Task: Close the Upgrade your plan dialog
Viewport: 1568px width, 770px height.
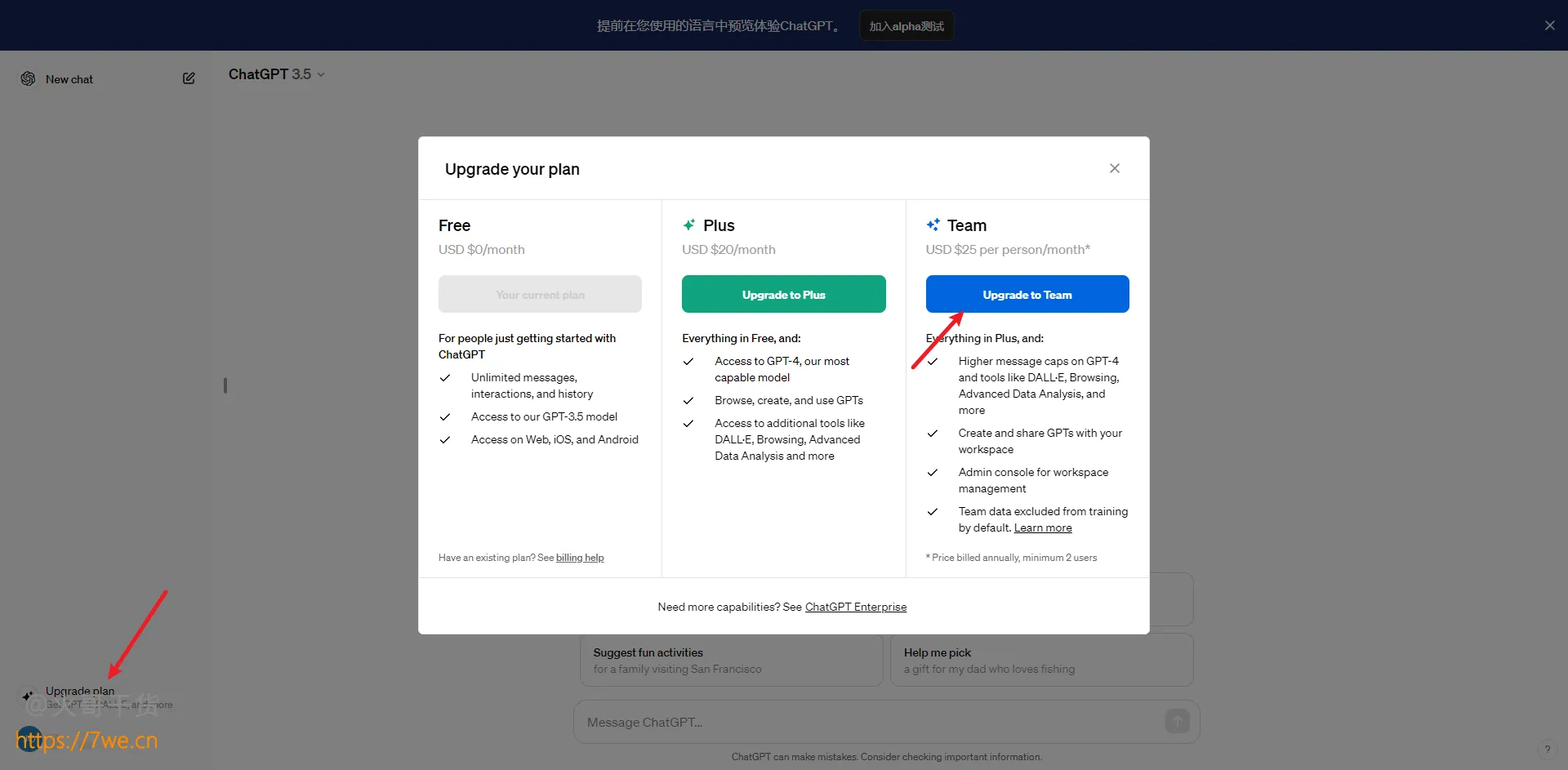Action: (x=1114, y=168)
